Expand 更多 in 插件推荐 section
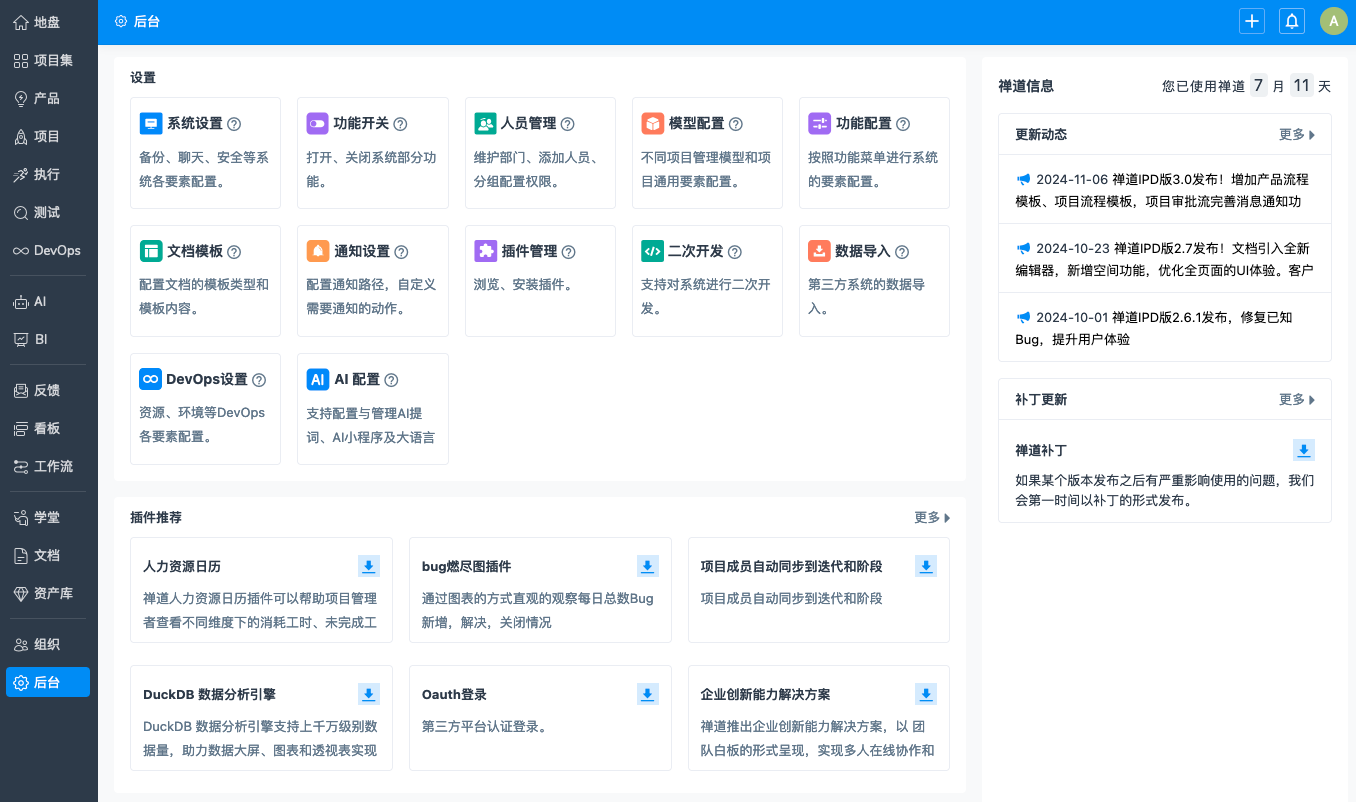 931,517
